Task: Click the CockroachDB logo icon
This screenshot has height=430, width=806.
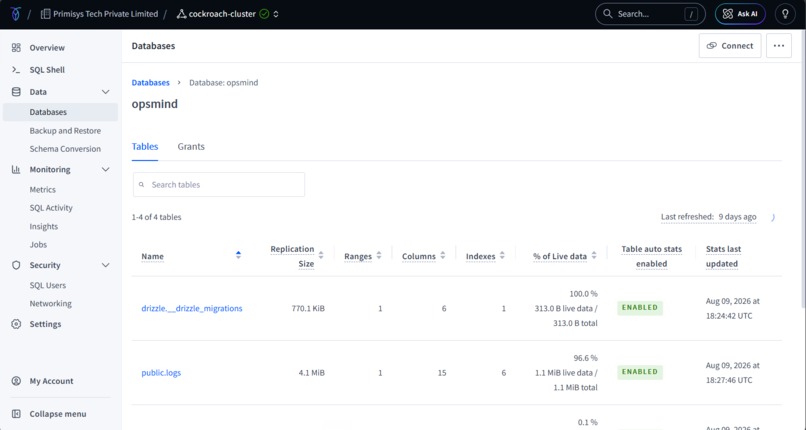Action: pos(15,14)
